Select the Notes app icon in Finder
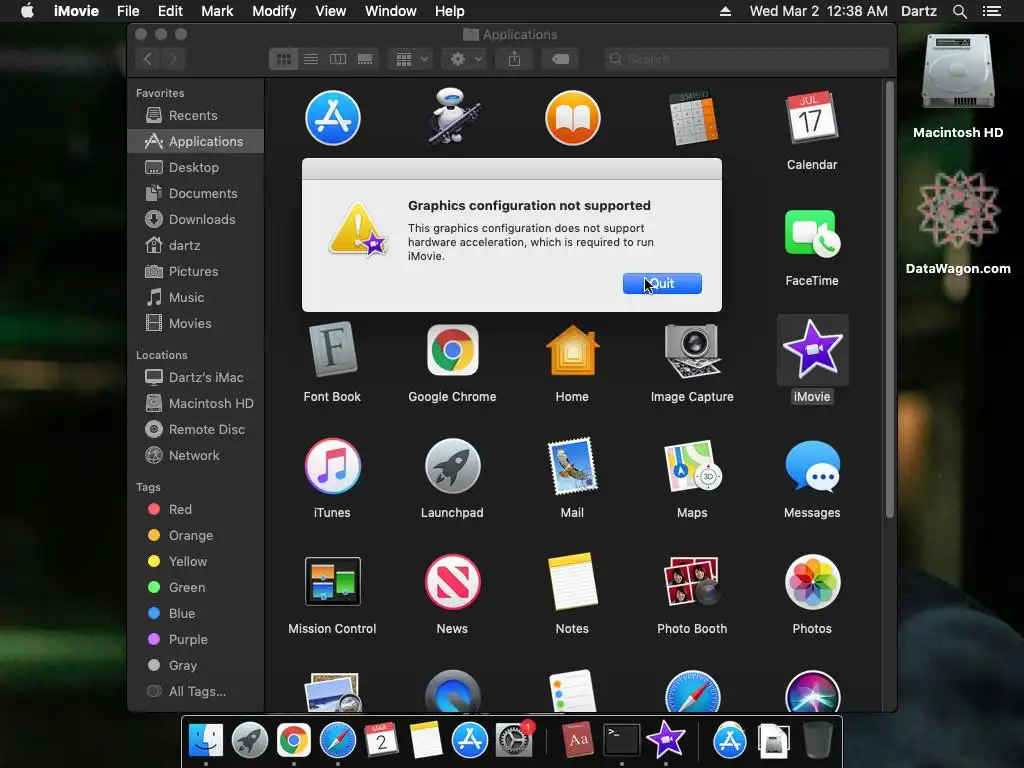This screenshot has width=1024, height=768. [573, 581]
